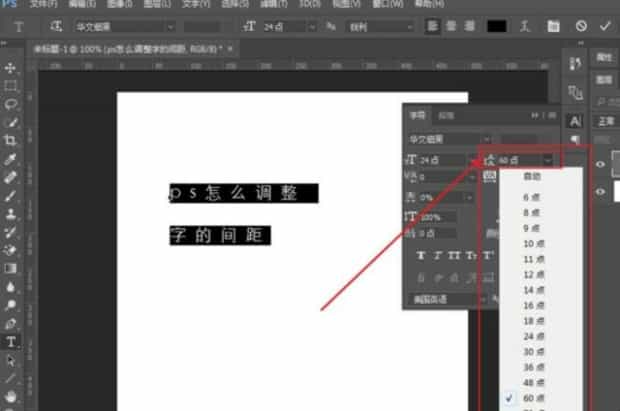Click the cancel edits icon in options bar
The height and width of the screenshot is (411, 620).
(580, 26)
